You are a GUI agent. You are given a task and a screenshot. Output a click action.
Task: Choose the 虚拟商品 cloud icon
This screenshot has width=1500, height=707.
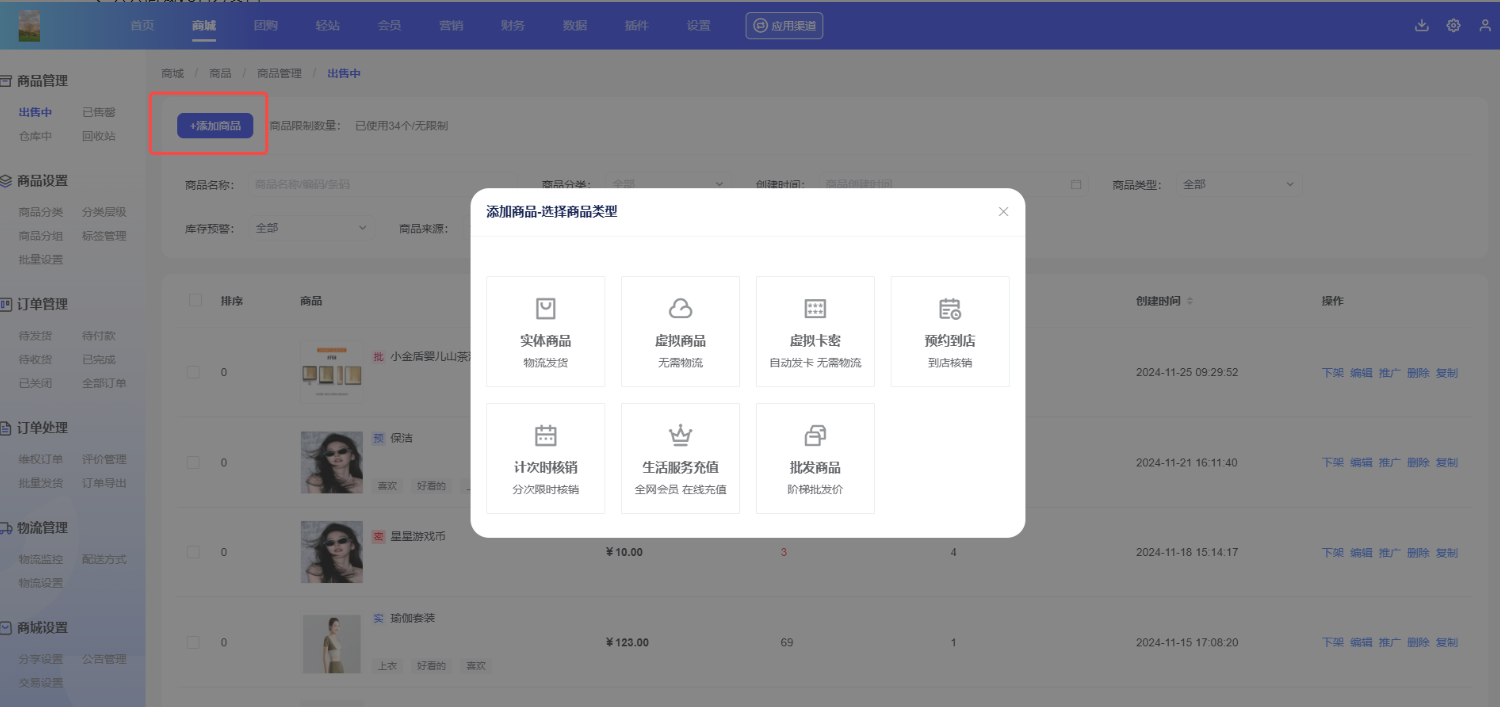click(680, 308)
